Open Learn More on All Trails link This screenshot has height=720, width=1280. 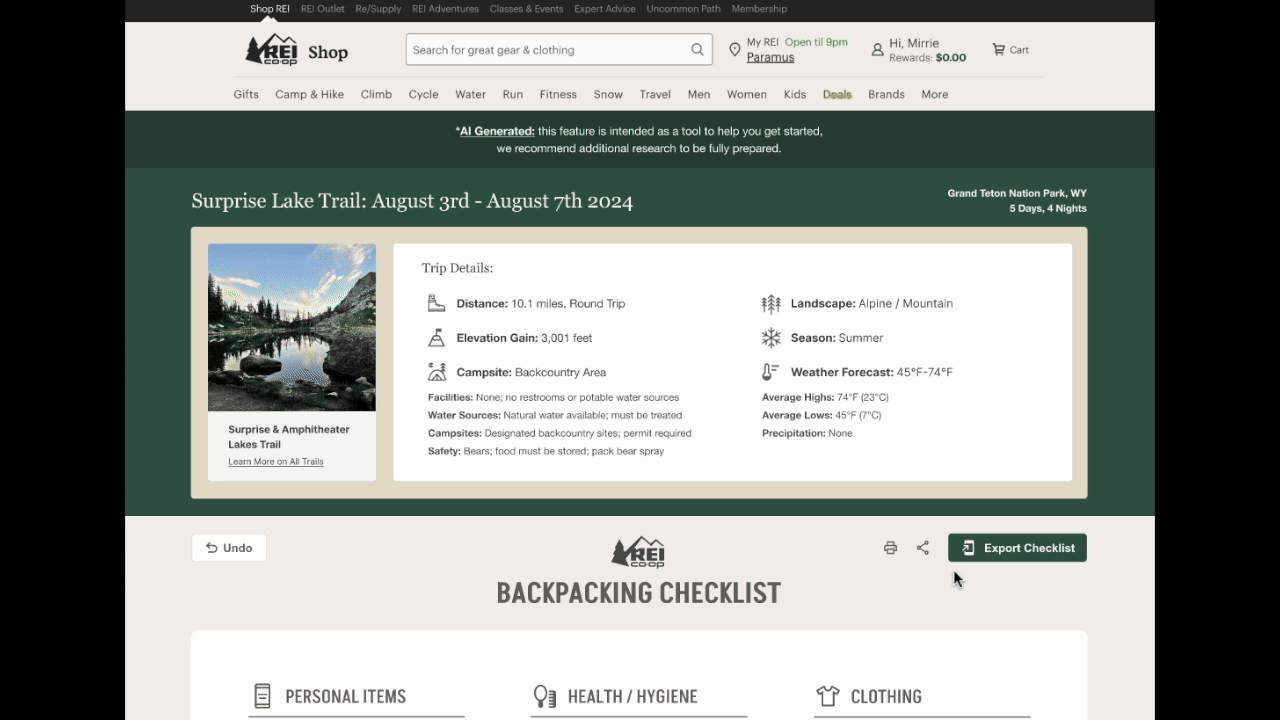click(x=276, y=462)
